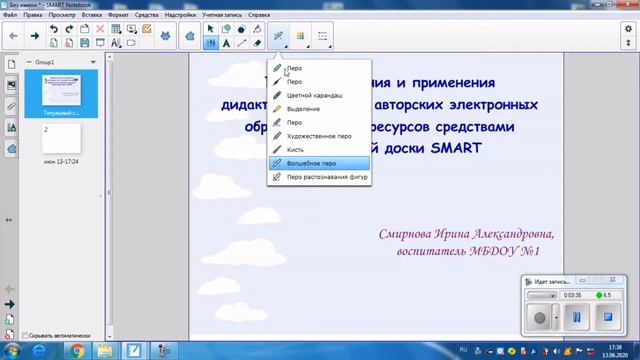This screenshot has height=360, width=640.
Task: Expand the pen types dropdown button
Action: coord(279,36)
